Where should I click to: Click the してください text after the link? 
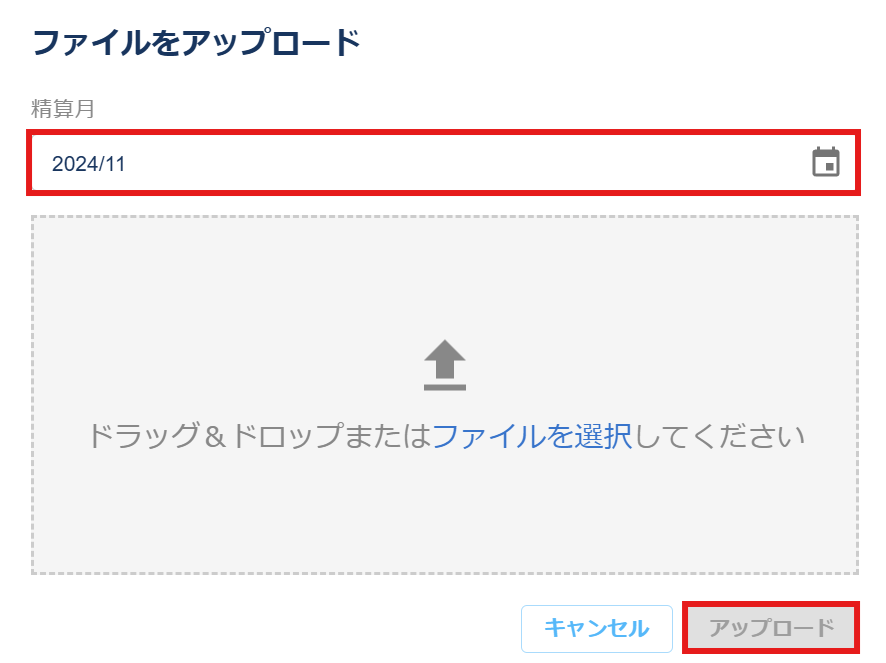pyautogui.click(x=719, y=436)
